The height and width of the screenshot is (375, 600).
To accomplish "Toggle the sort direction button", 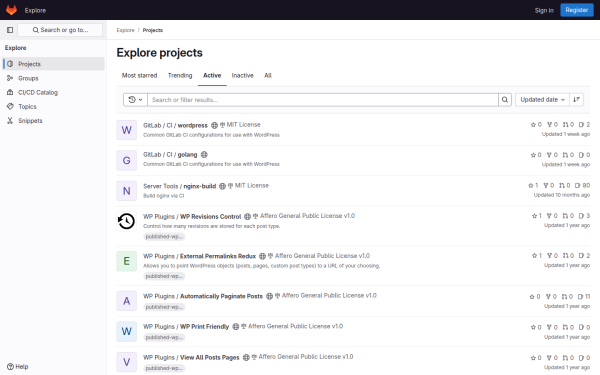I will coord(576,100).
